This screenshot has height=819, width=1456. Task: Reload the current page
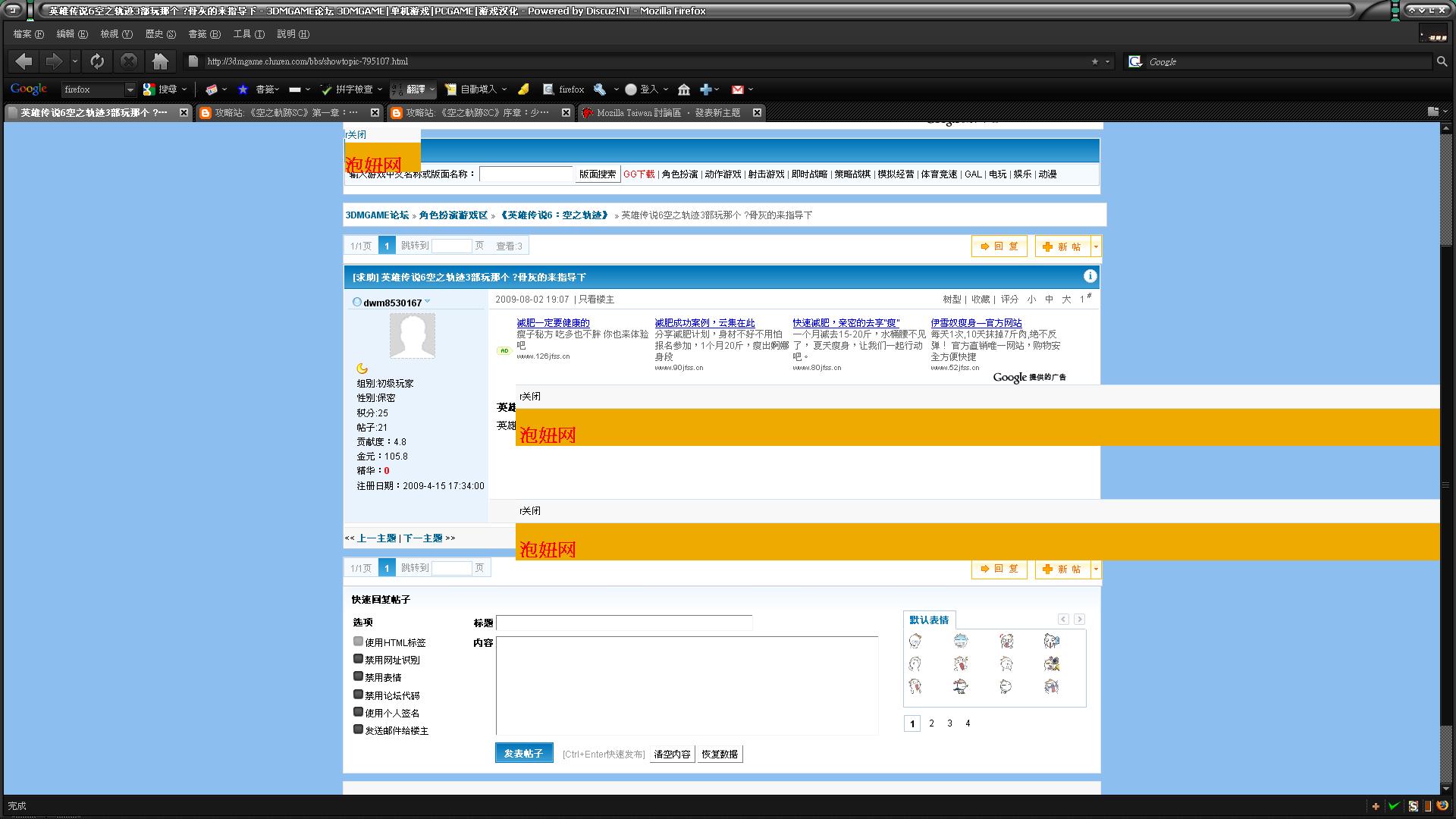[97, 61]
